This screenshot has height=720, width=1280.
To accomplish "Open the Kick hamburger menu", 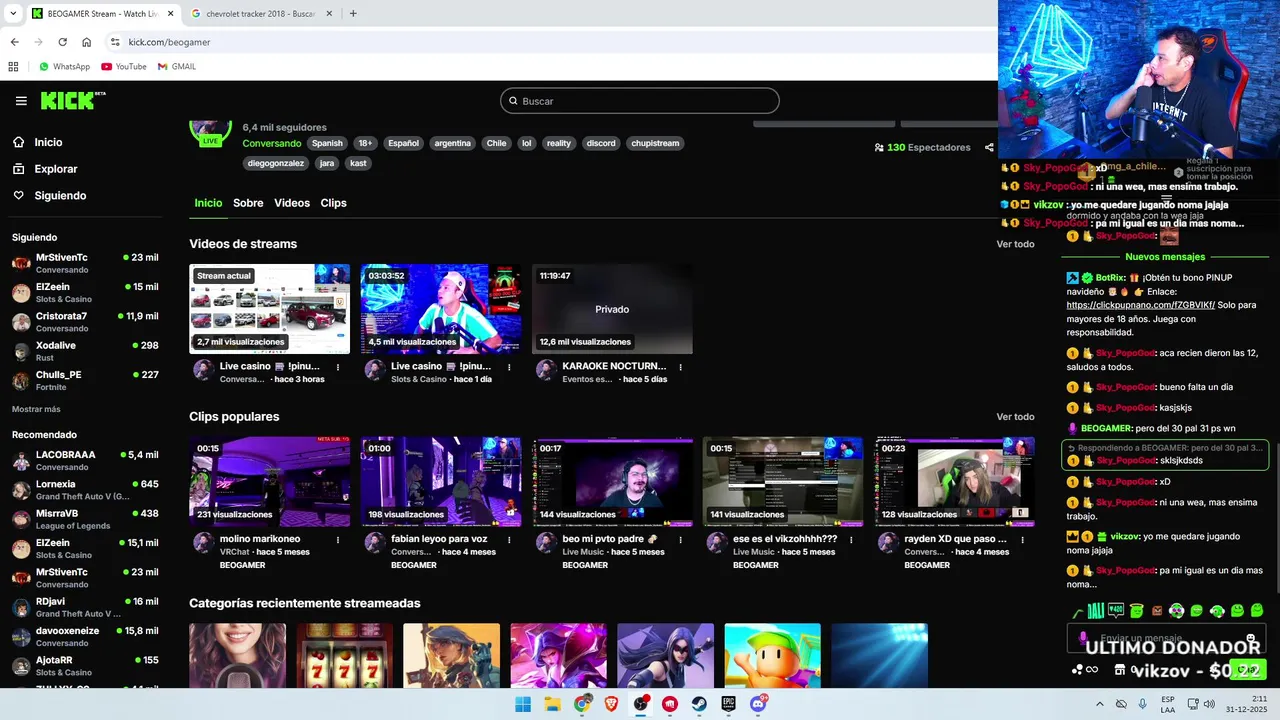I will (21, 101).
